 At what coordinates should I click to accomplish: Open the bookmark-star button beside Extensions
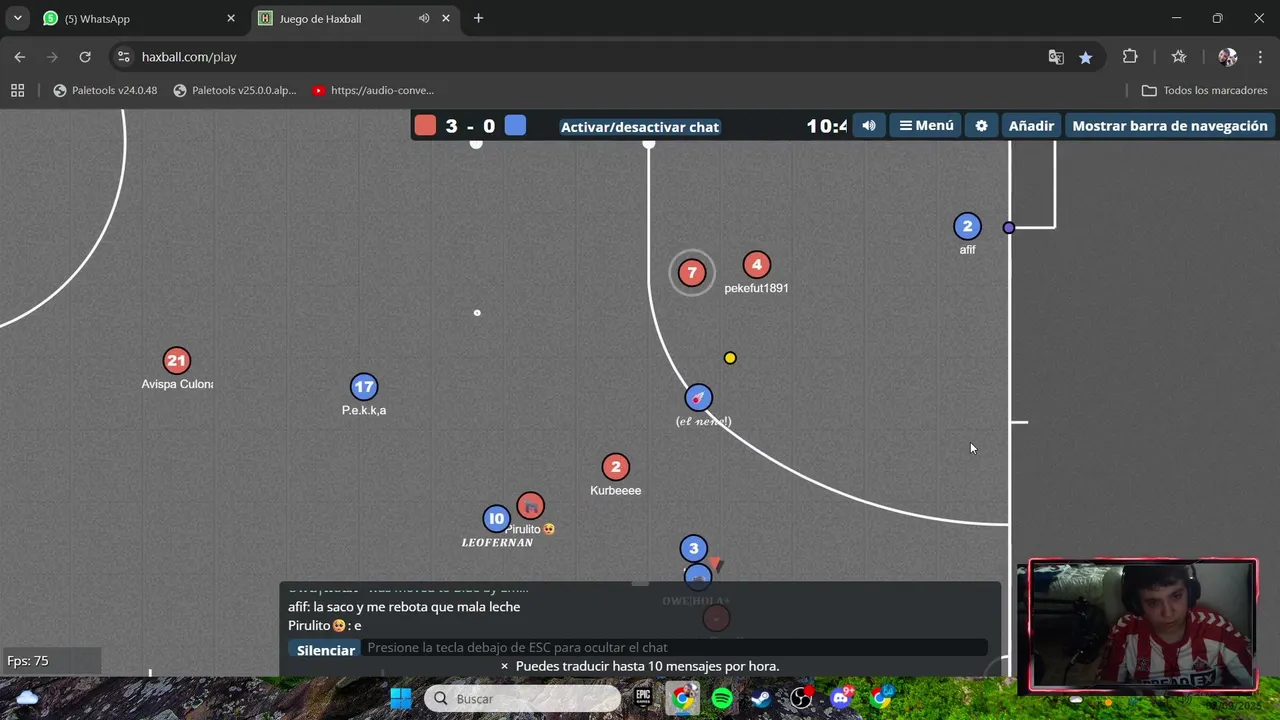point(1179,57)
